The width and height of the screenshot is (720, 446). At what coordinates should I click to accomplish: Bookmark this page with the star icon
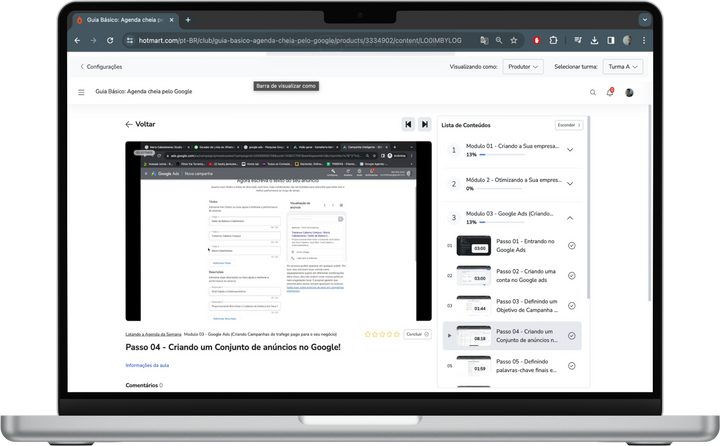click(x=513, y=40)
